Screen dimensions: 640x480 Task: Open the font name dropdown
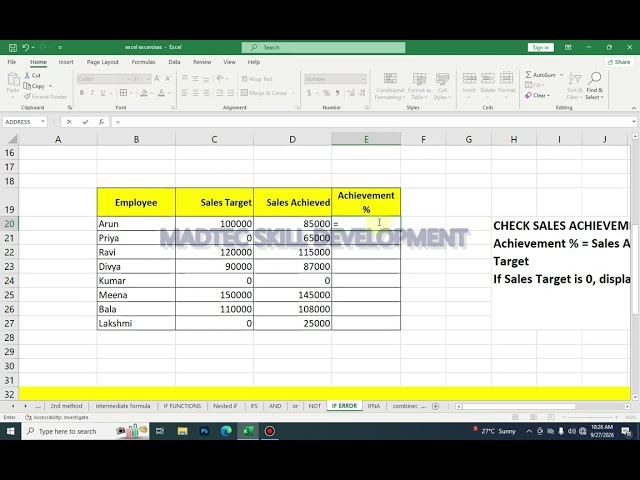coord(128,79)
